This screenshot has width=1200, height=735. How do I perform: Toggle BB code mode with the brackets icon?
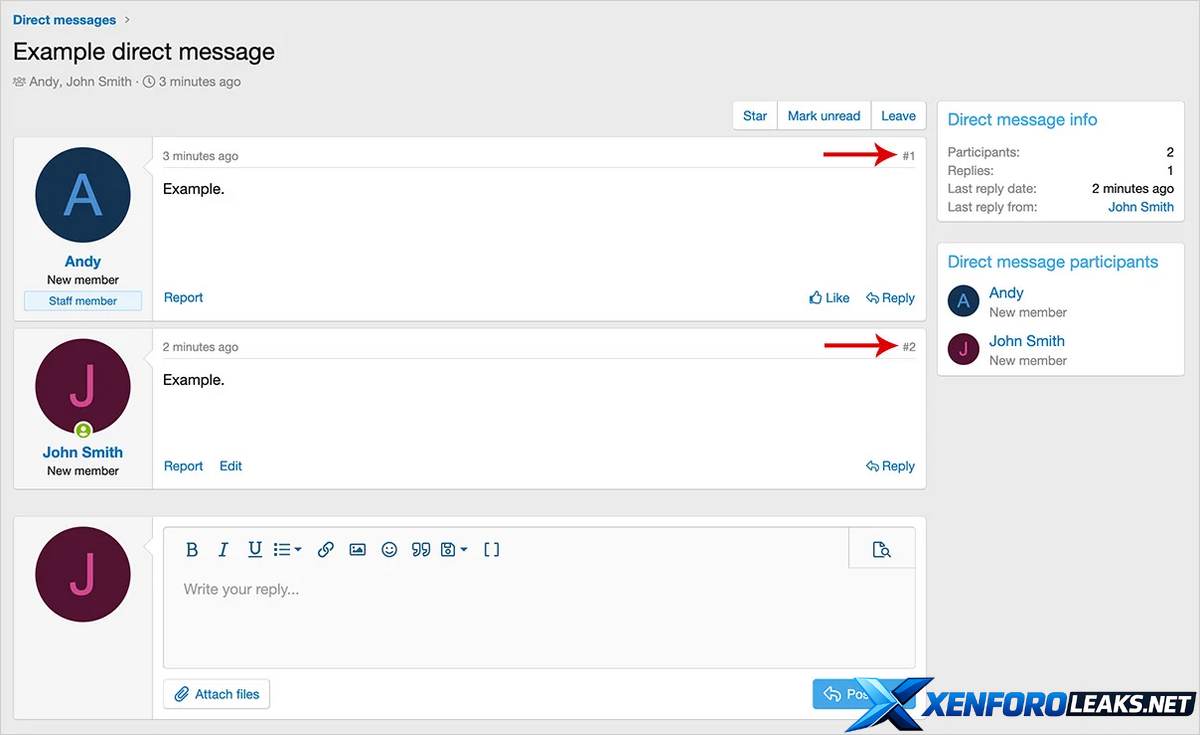tap(491, 550)
